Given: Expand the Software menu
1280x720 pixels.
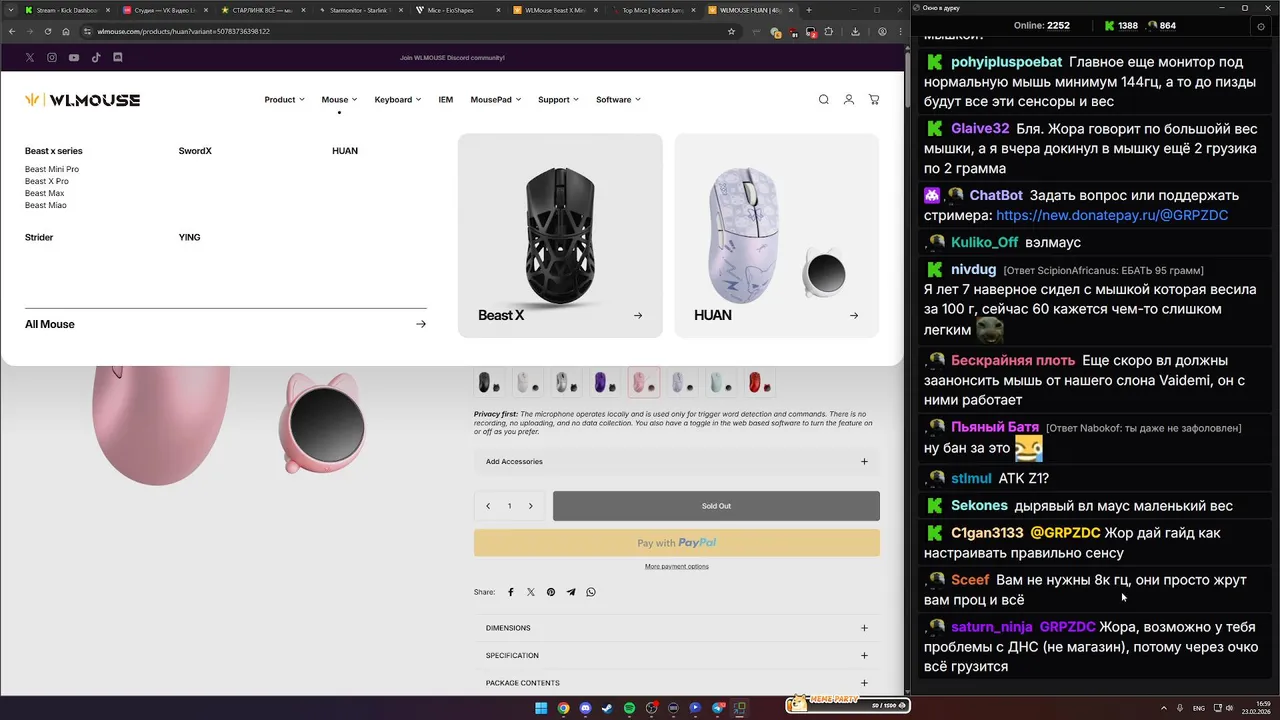Looking at the screenshot, I should pyautogui.click(x=618, y=100).
